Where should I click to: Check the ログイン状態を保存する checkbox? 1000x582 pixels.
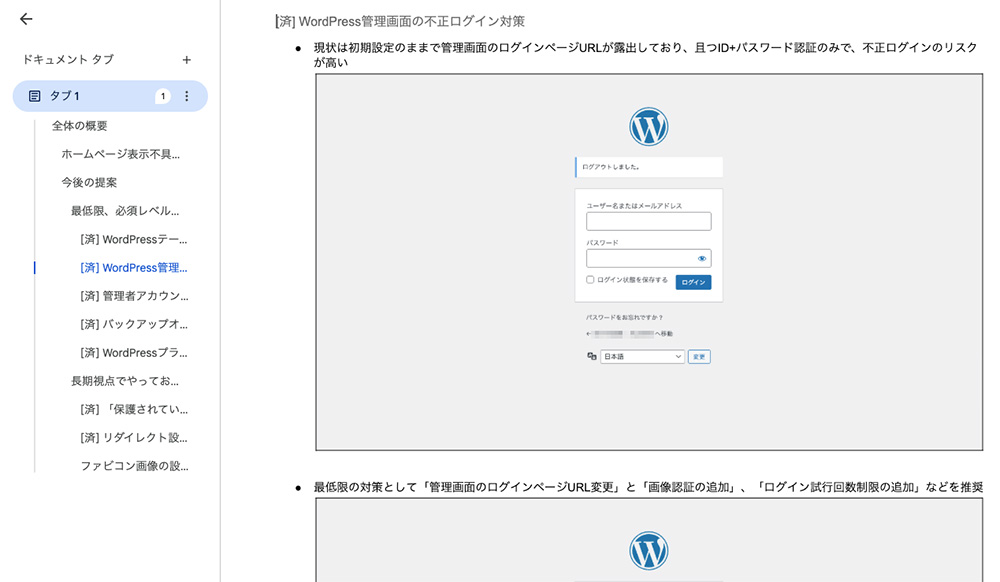(590, 281)
